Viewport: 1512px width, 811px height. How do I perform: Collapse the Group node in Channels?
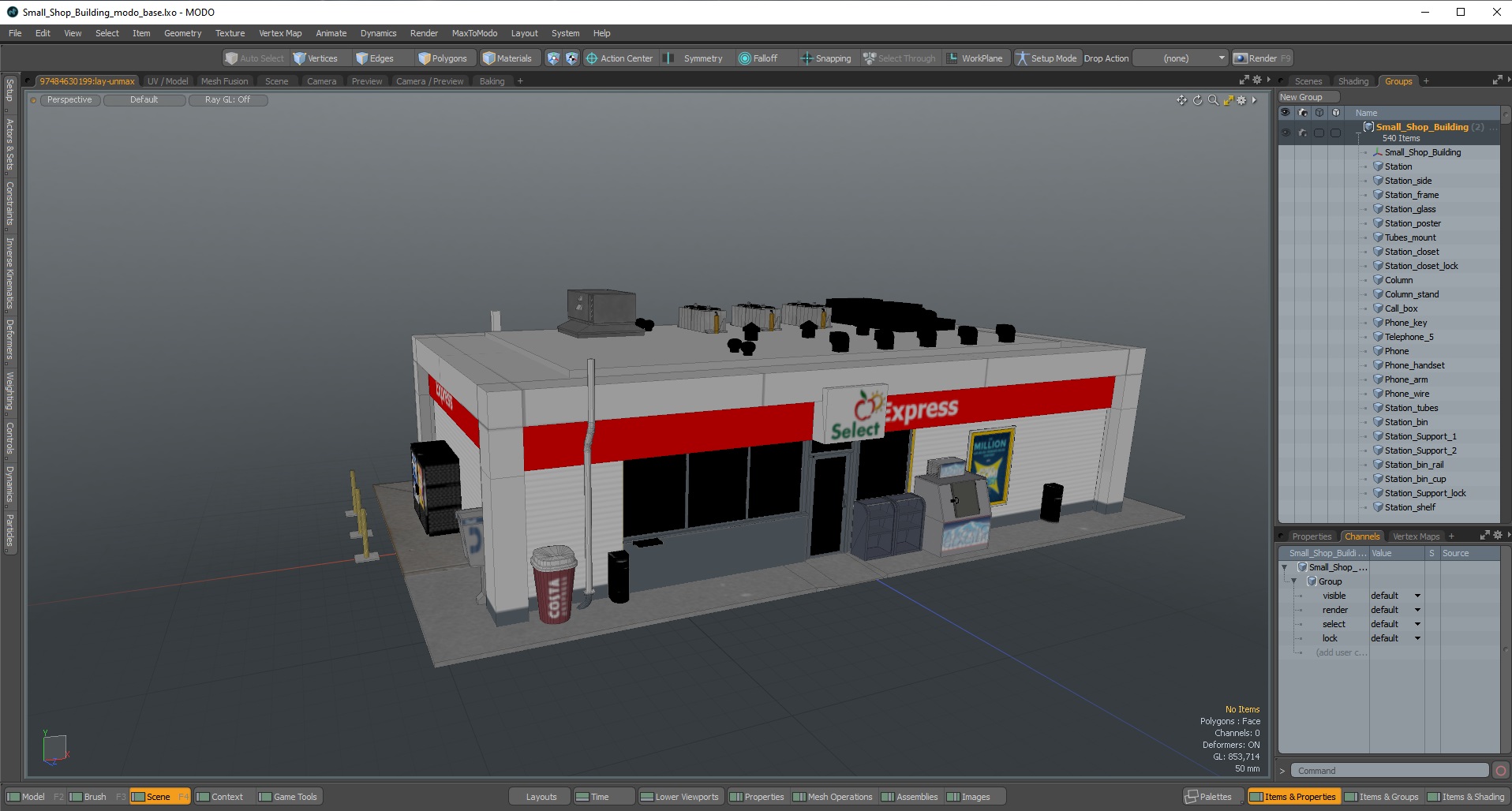click(1294, 581)
